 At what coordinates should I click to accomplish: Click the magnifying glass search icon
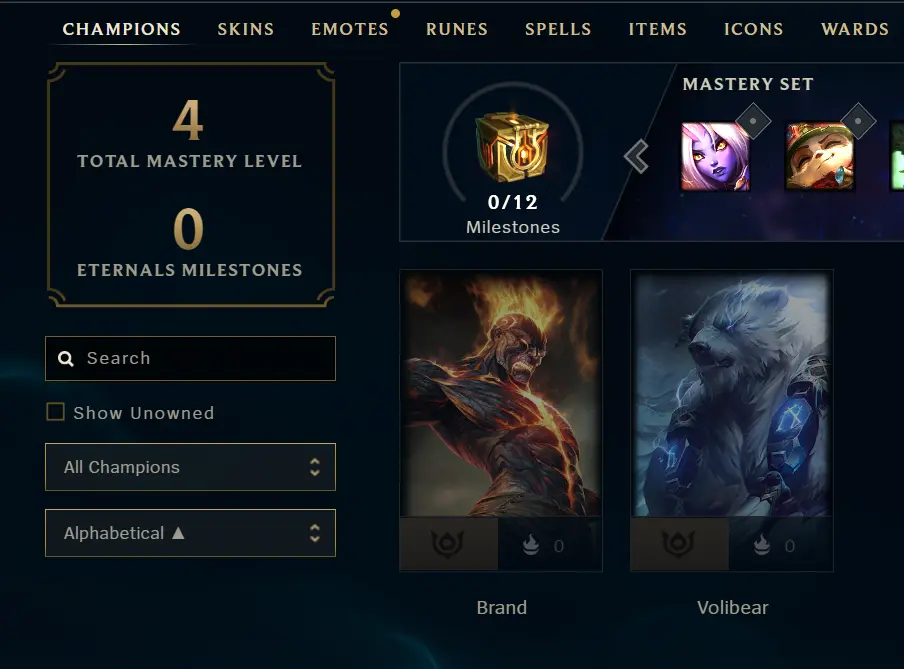click(x=66, y=359)
